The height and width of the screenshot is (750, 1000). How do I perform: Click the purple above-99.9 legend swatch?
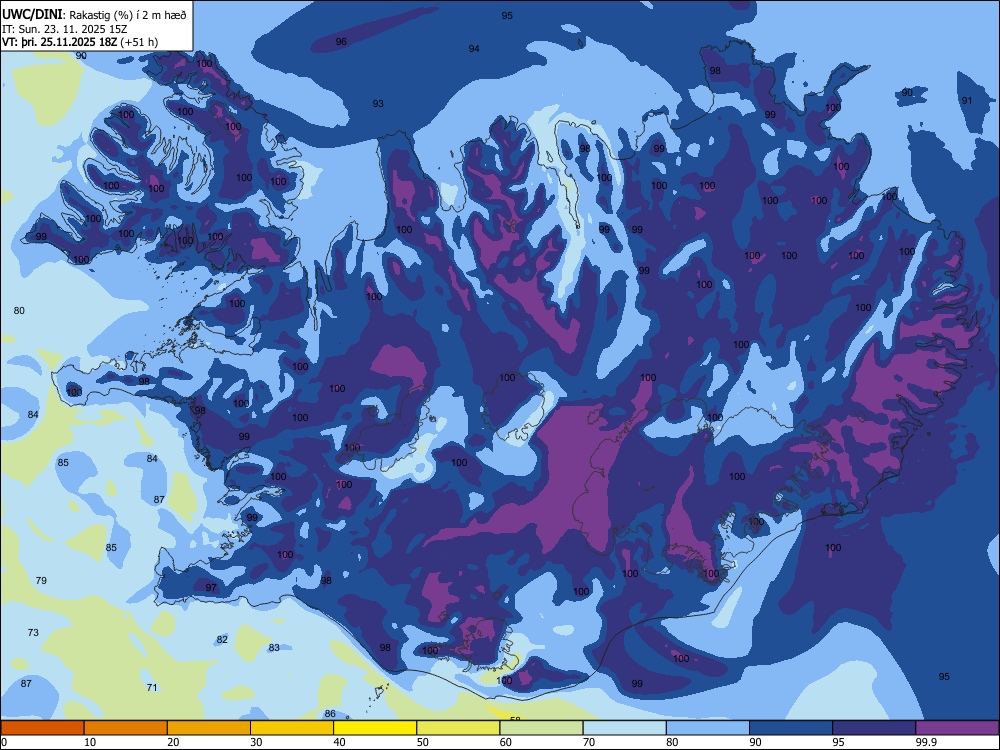click(957, 728)
